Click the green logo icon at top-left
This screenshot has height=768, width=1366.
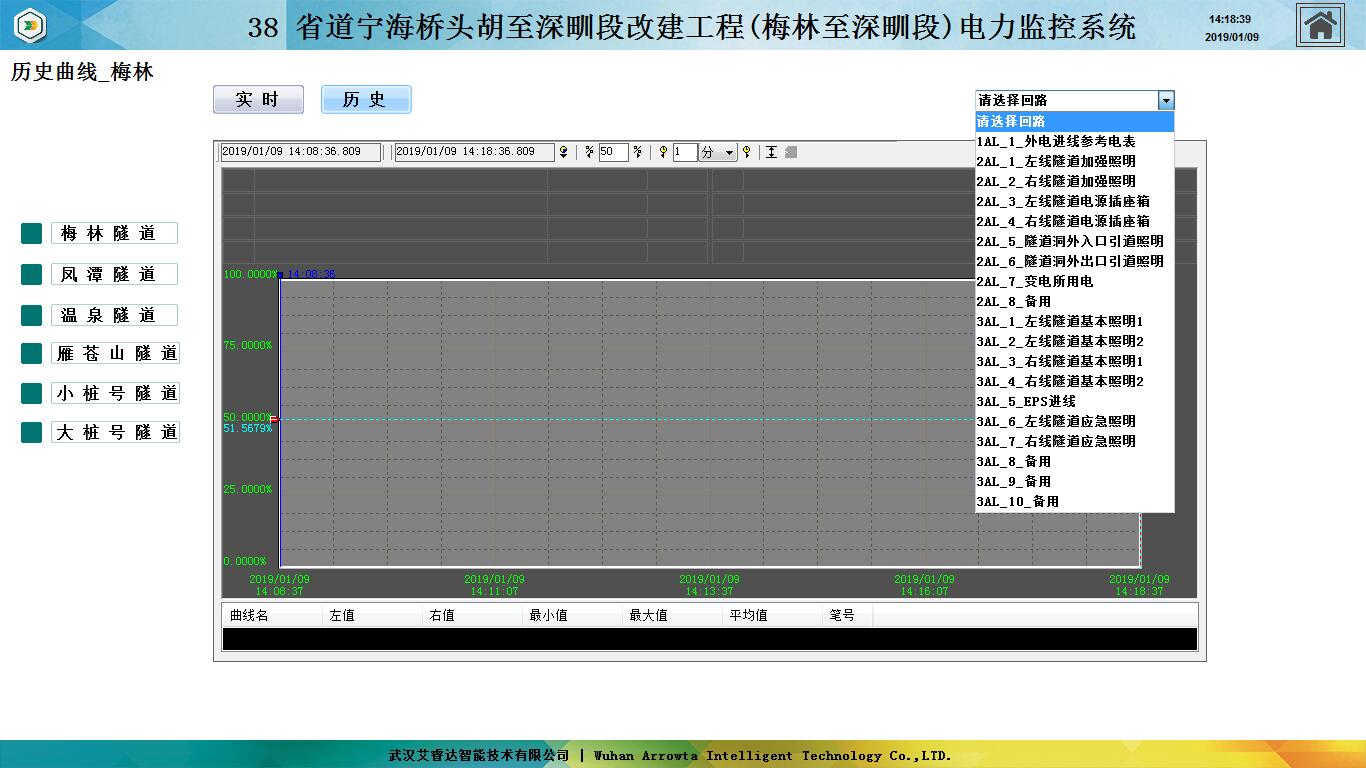30,25
